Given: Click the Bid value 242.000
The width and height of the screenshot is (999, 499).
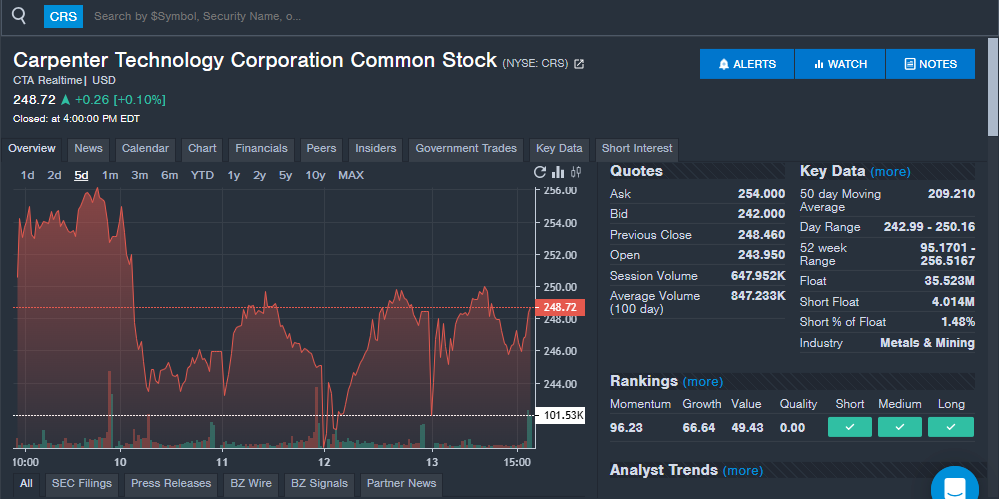Looking at the screenshot, I should click(x=761, y=214).
